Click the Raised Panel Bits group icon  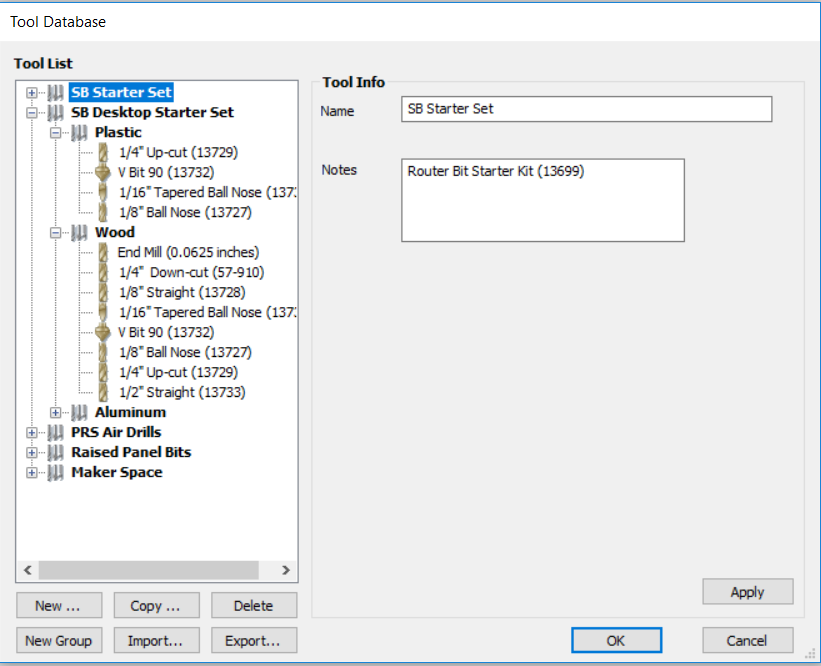click(x=56, y=452)
